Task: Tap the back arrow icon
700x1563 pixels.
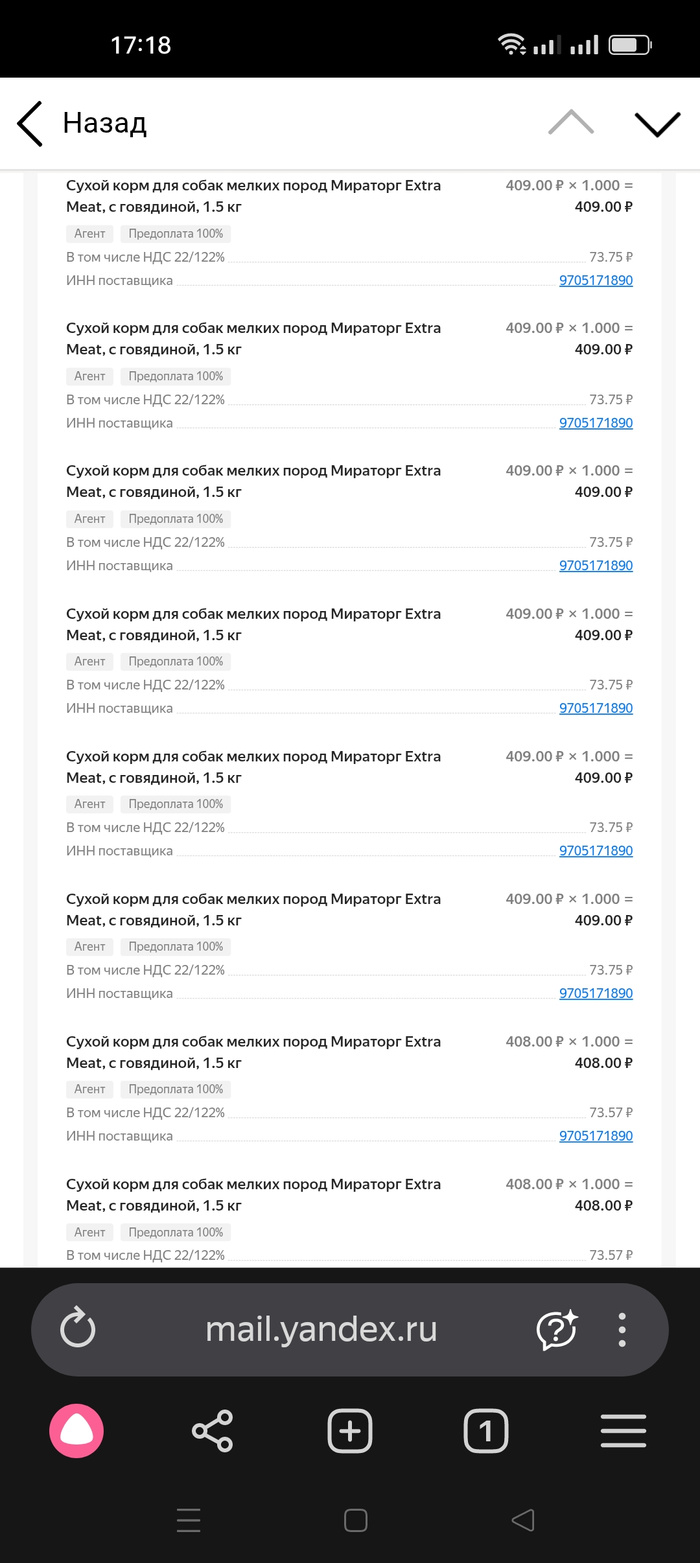Action: pyautogui.click(x=30, y=124)
